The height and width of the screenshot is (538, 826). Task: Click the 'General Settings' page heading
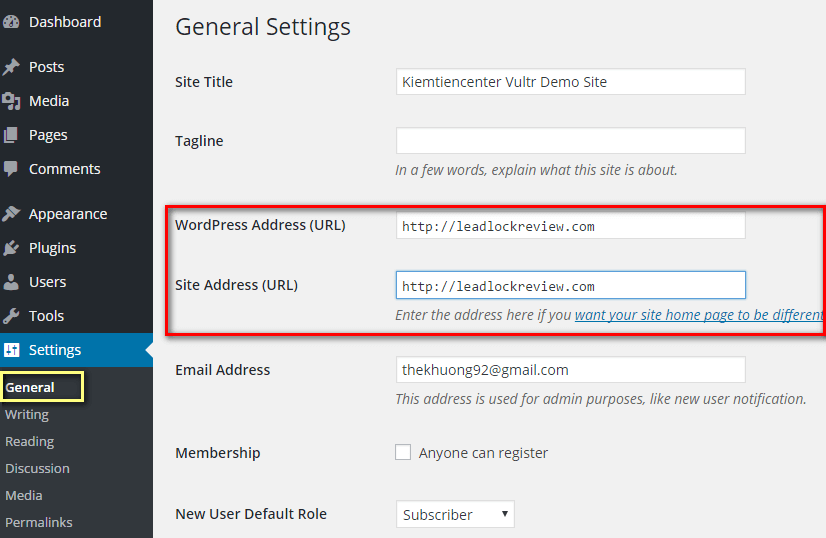tap(263, 27)
